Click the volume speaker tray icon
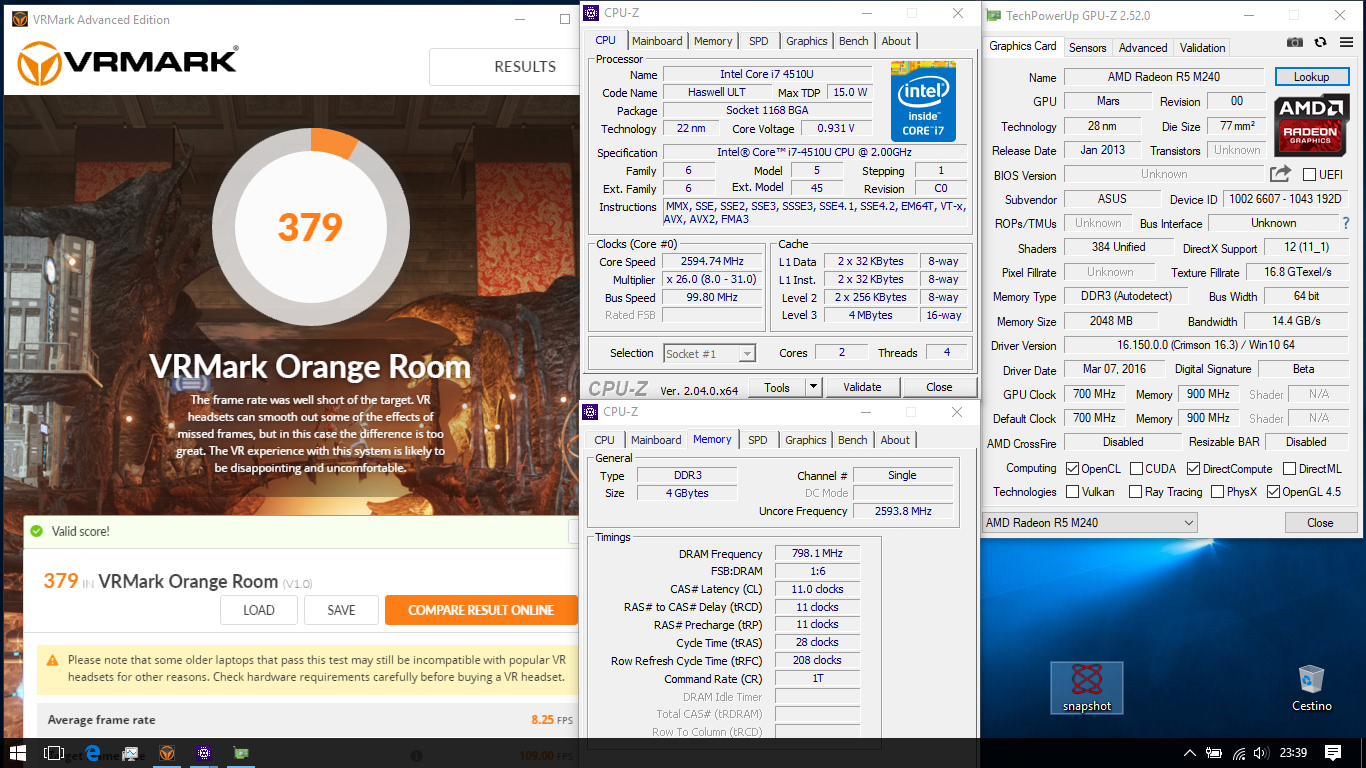Image resolution: width=1366 pixels, height=768 pixels. point(1262,753)
